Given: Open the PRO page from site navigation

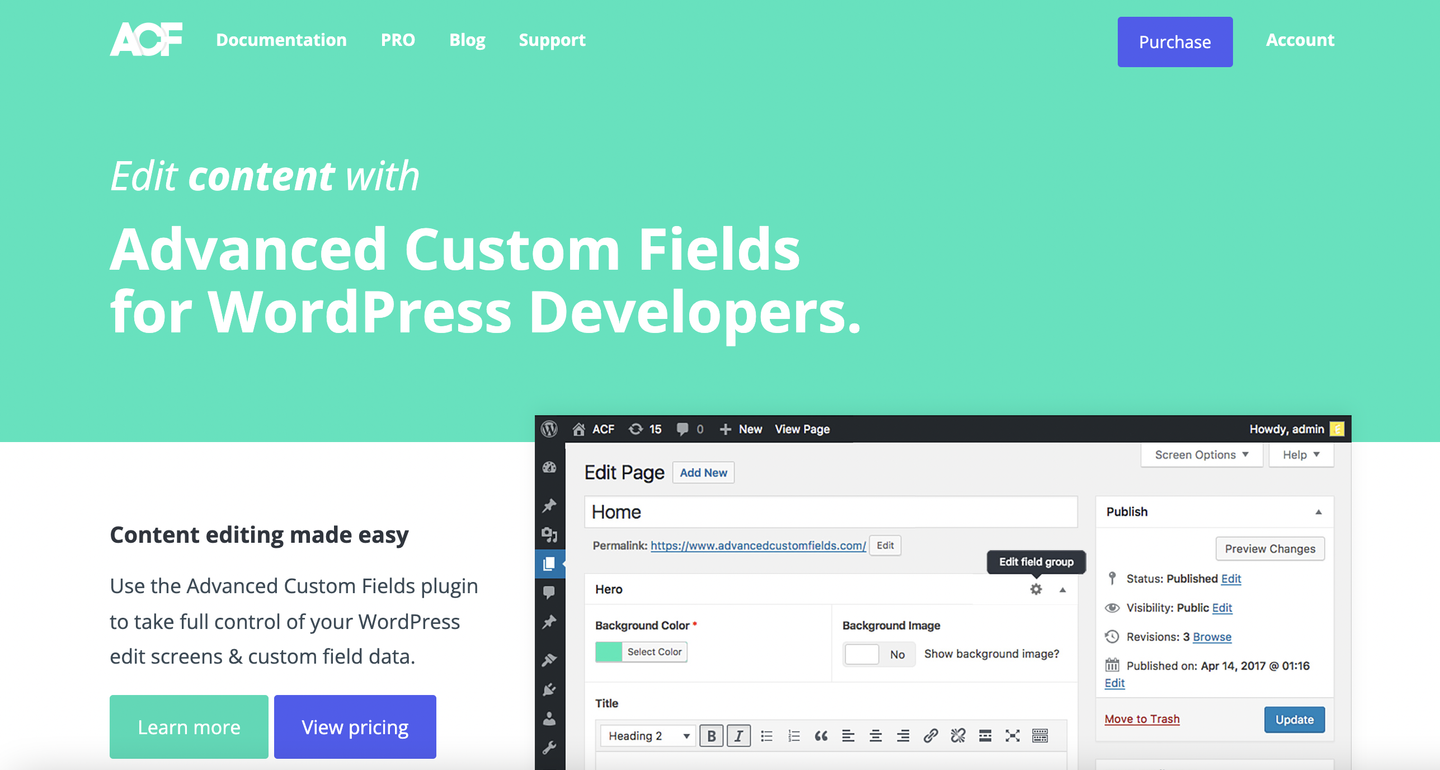Looking at the screenshot, I should point(398,40).
